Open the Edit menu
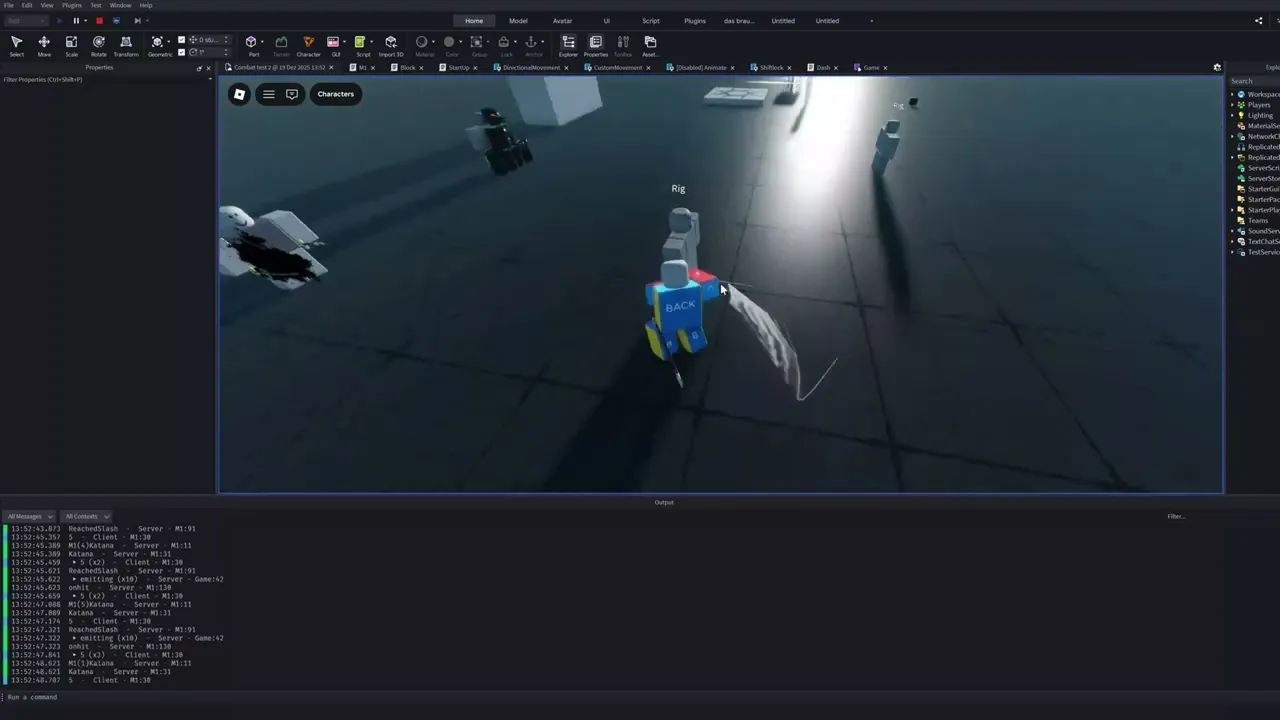This screenshot has width=1280, height=720. pyautogui.click(x=27, y=5)
